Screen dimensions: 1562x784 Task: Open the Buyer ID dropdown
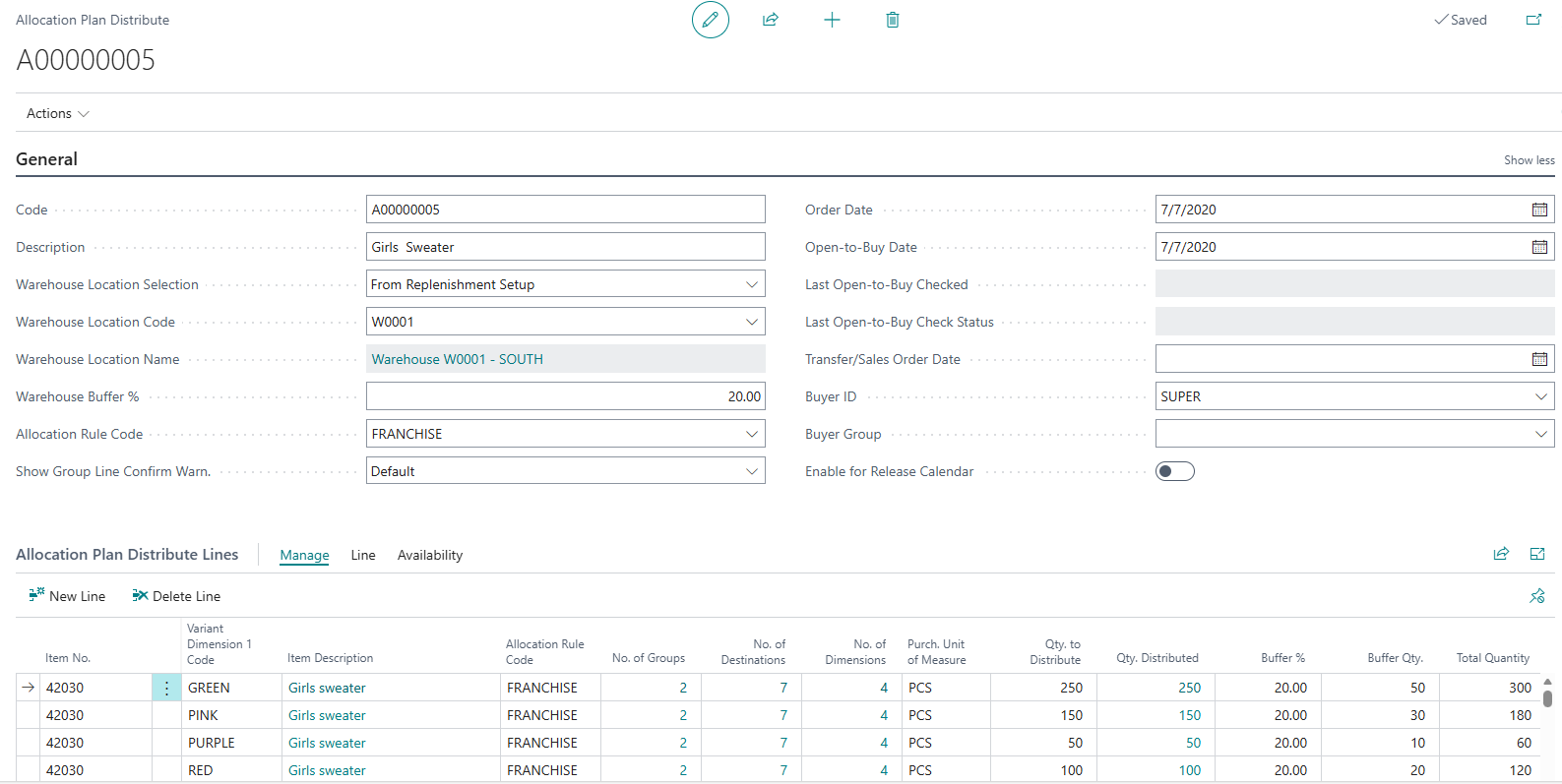[x=1540, y=396]
